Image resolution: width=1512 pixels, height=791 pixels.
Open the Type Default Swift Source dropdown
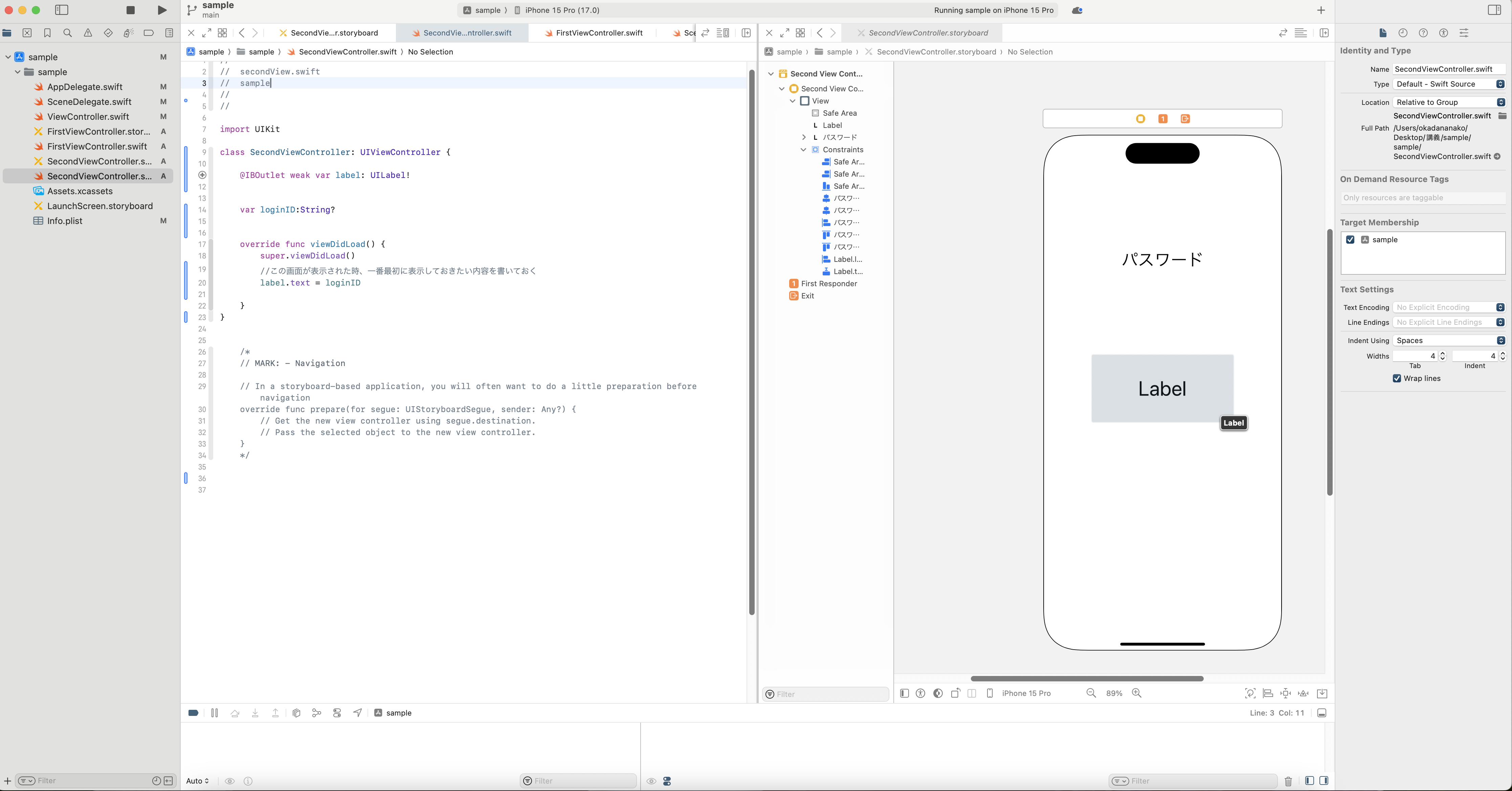pos(1448,84)
